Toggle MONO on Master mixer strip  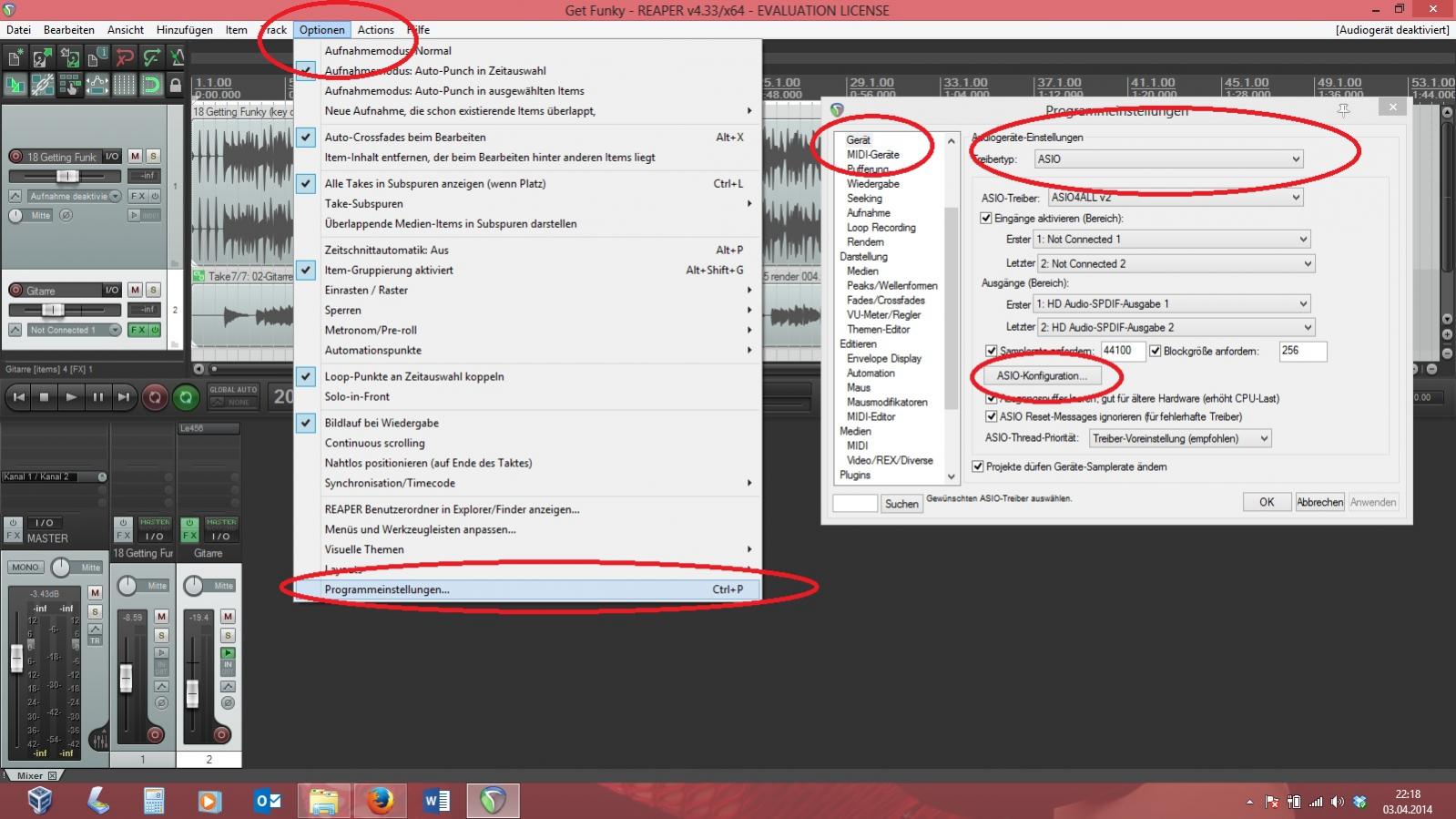[25, 567]
